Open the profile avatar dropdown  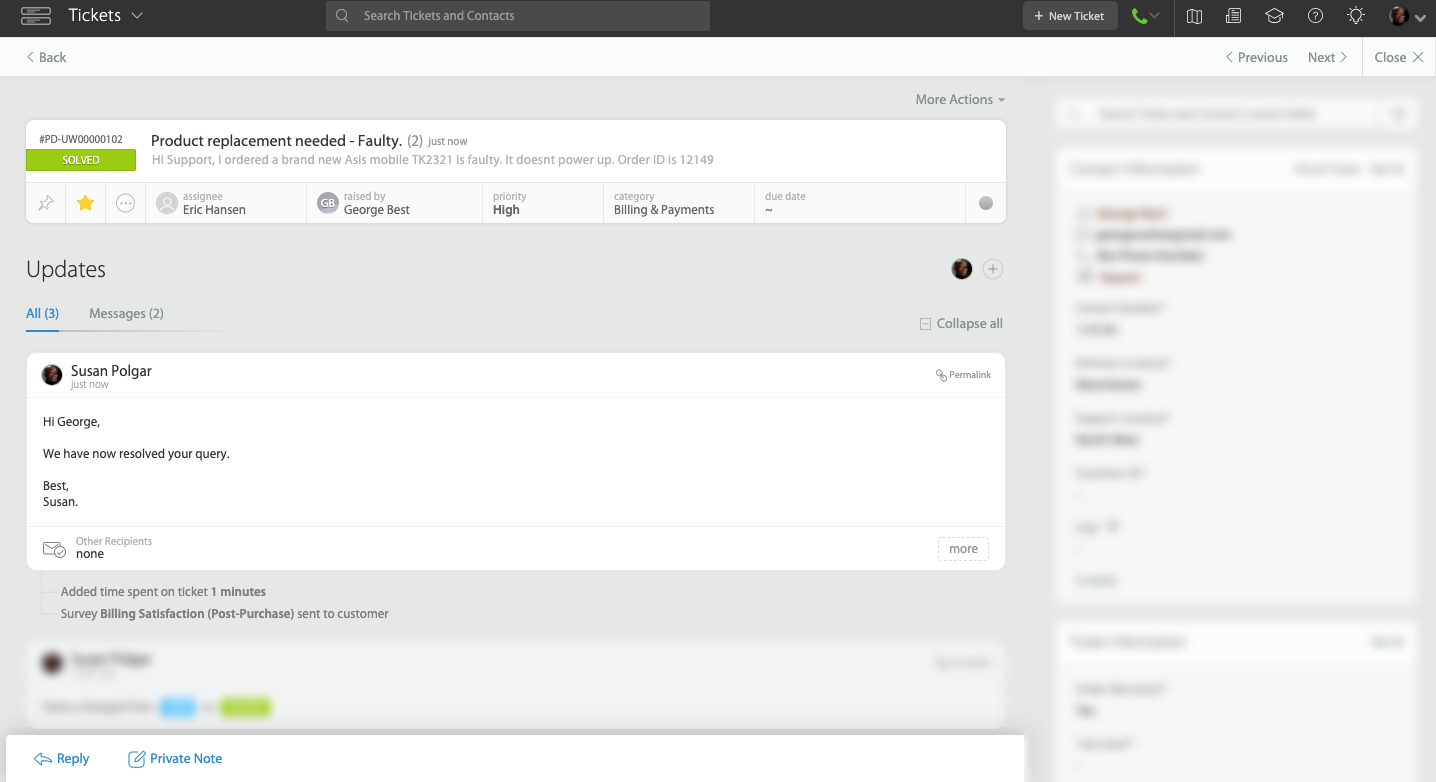[1400, 16]
